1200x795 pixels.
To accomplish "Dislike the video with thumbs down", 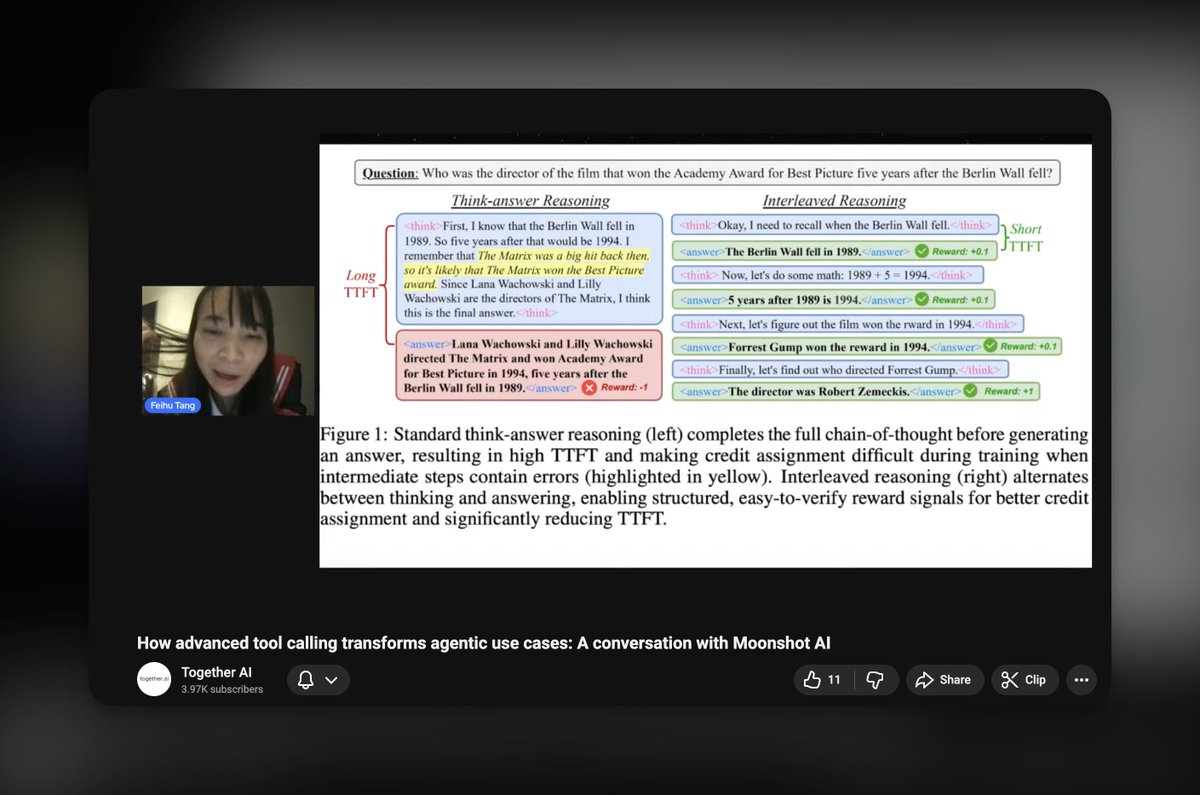I will pyautogui.click(x=875, y=680).
